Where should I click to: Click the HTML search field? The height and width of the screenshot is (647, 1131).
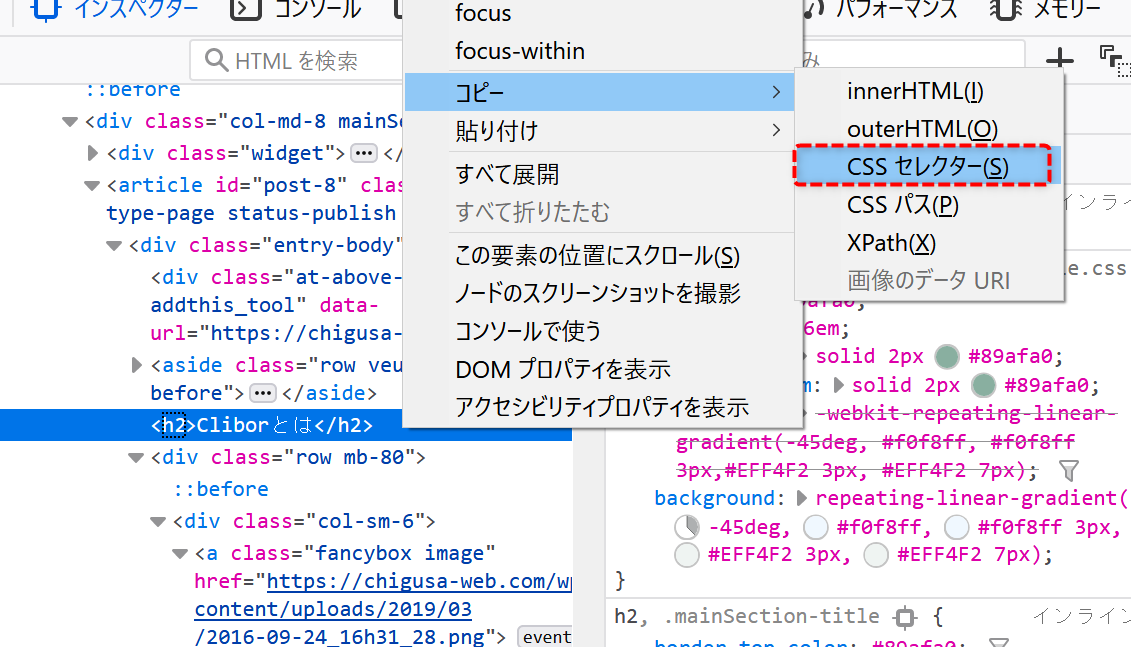[x=297, y=61]
